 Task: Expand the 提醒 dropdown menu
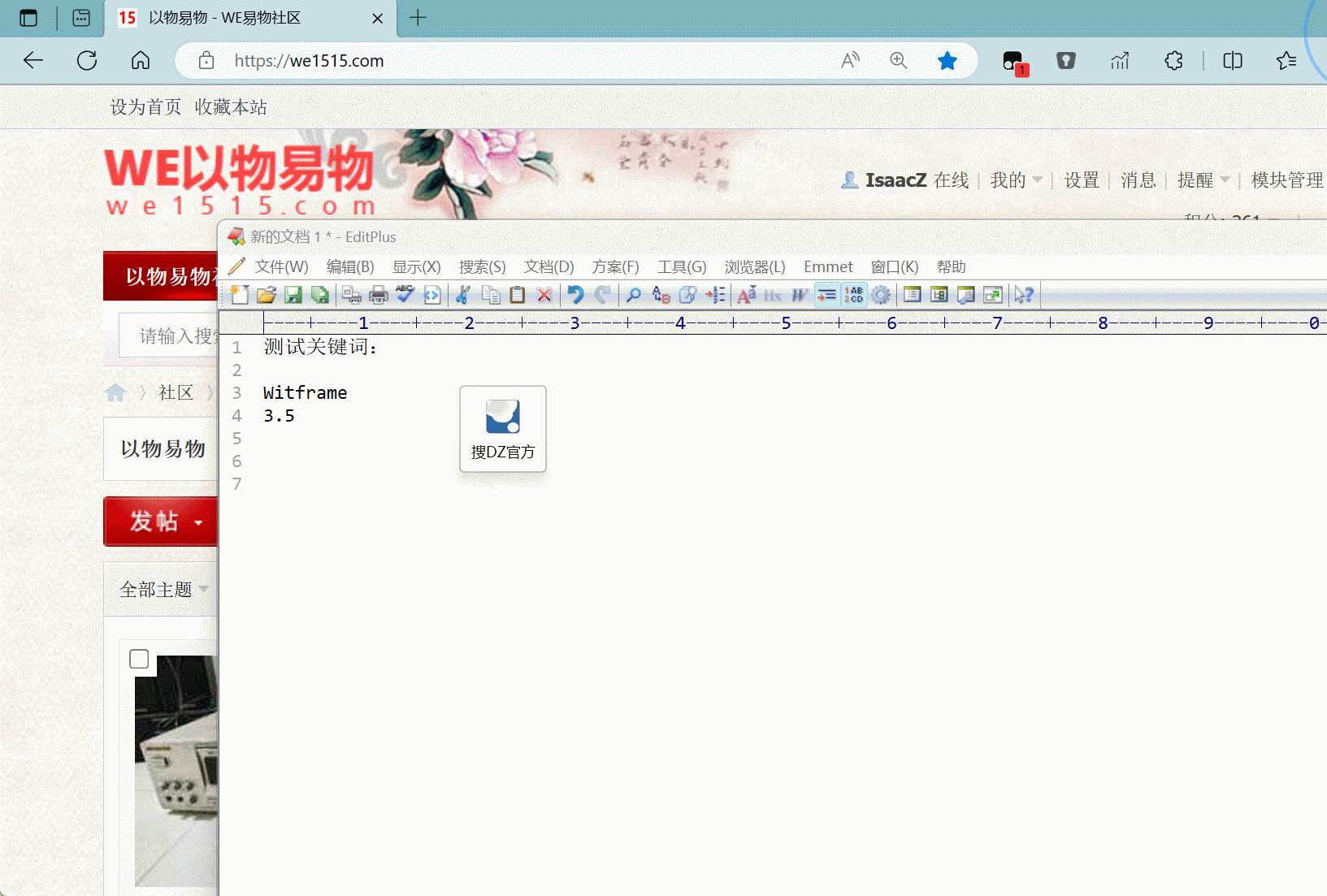click(1203, 180)
